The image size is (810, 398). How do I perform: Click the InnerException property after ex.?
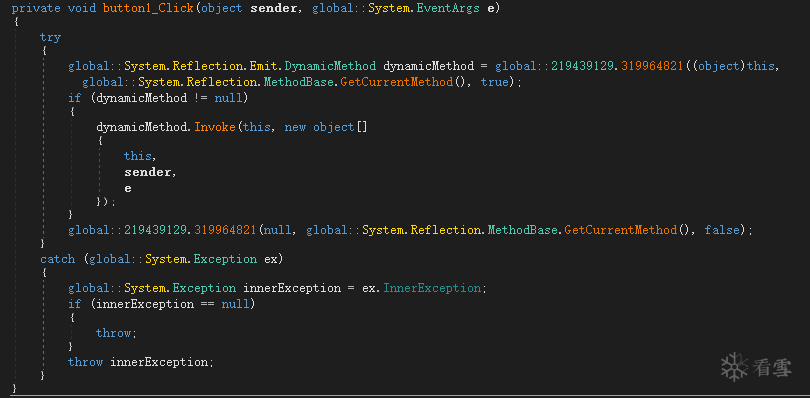point(432,287)
